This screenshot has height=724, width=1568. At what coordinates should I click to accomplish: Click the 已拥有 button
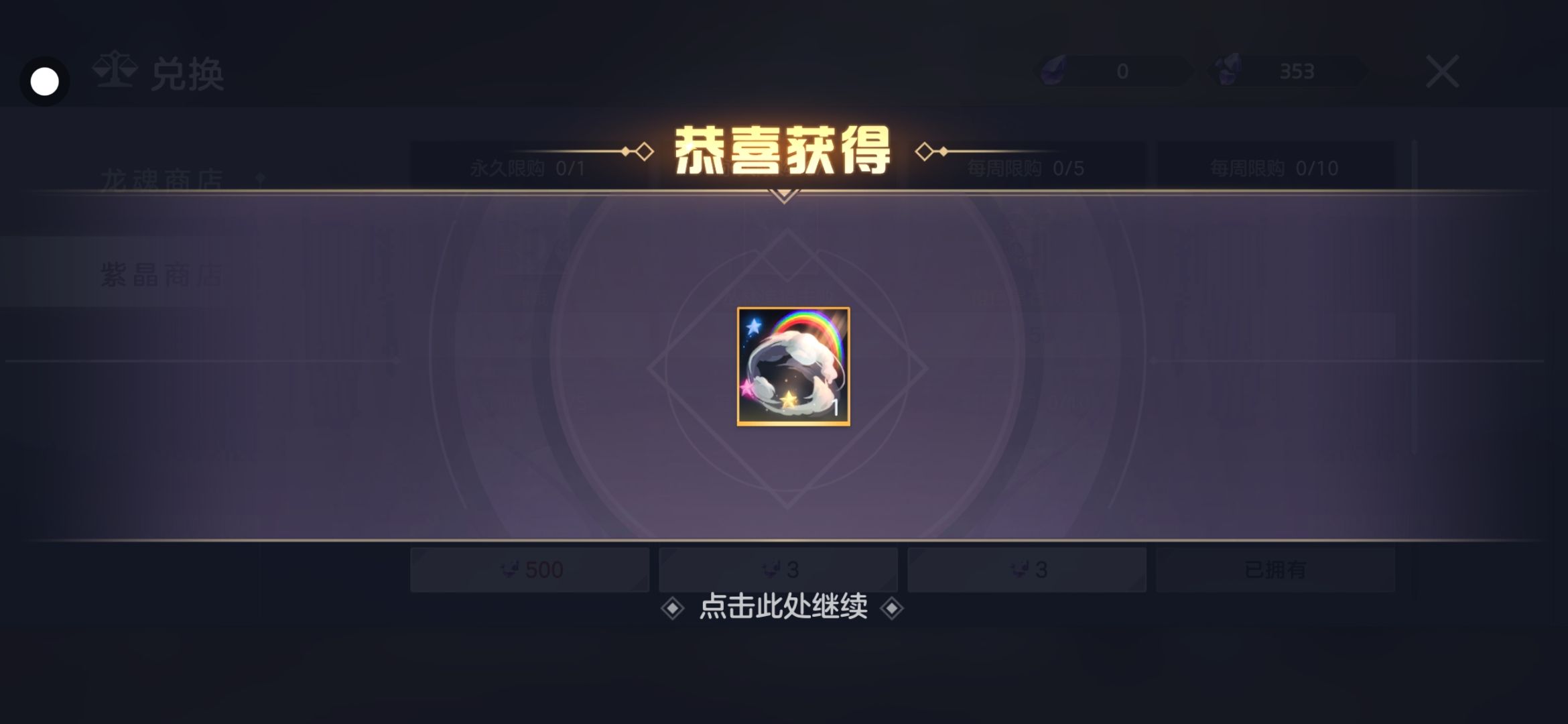[1275, 570]
